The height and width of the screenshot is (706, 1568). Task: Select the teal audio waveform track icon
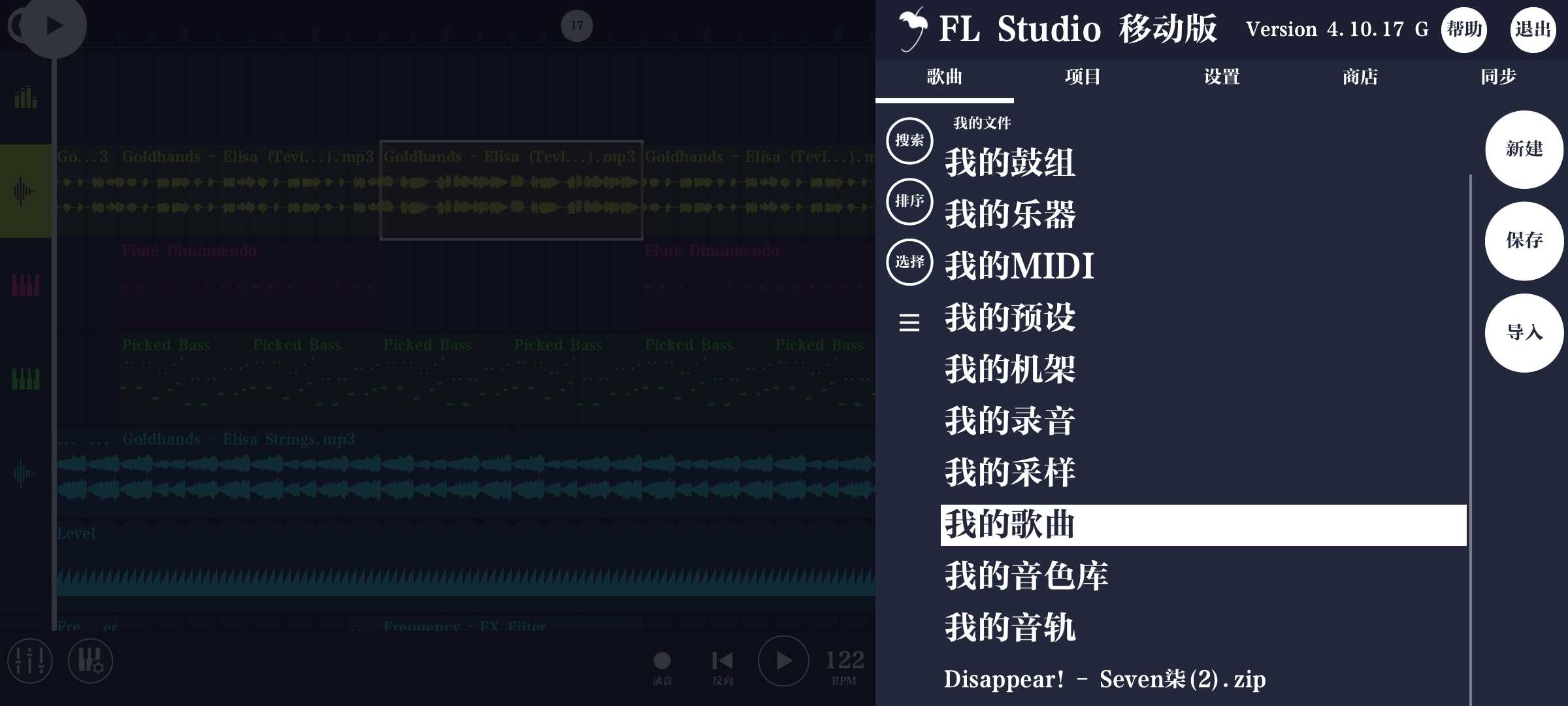coord(25,473)
